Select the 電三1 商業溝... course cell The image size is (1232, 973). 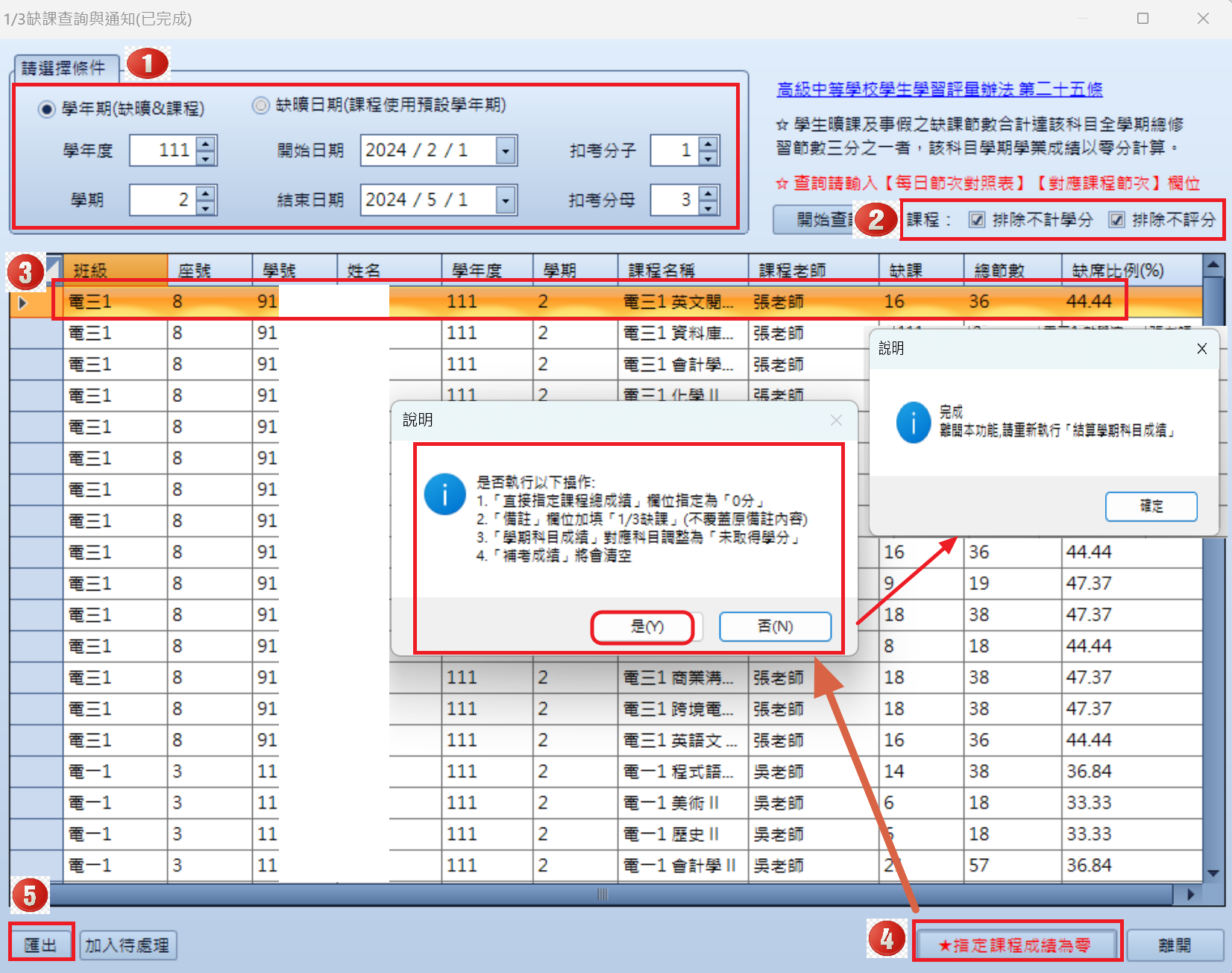tap(683, 678)
